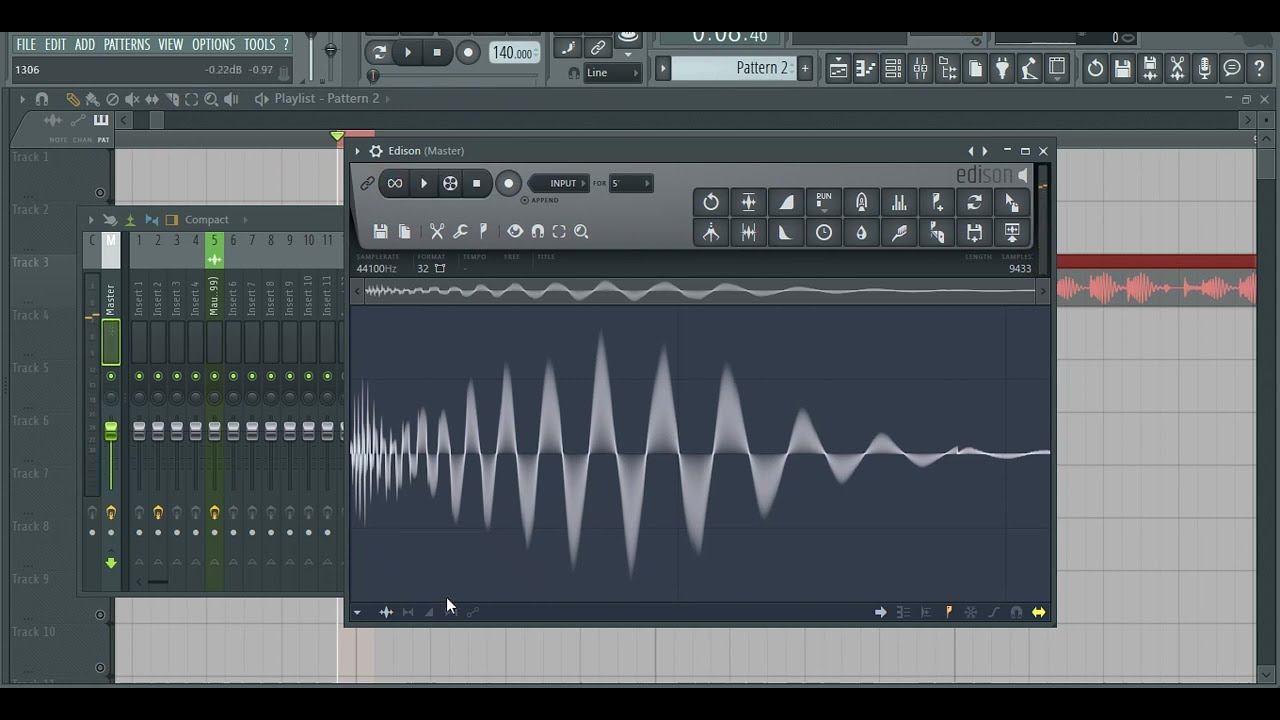Open the Playlist view icon
The height and width of the screenshot is (720, 1280).
click(x=839, y=68)
